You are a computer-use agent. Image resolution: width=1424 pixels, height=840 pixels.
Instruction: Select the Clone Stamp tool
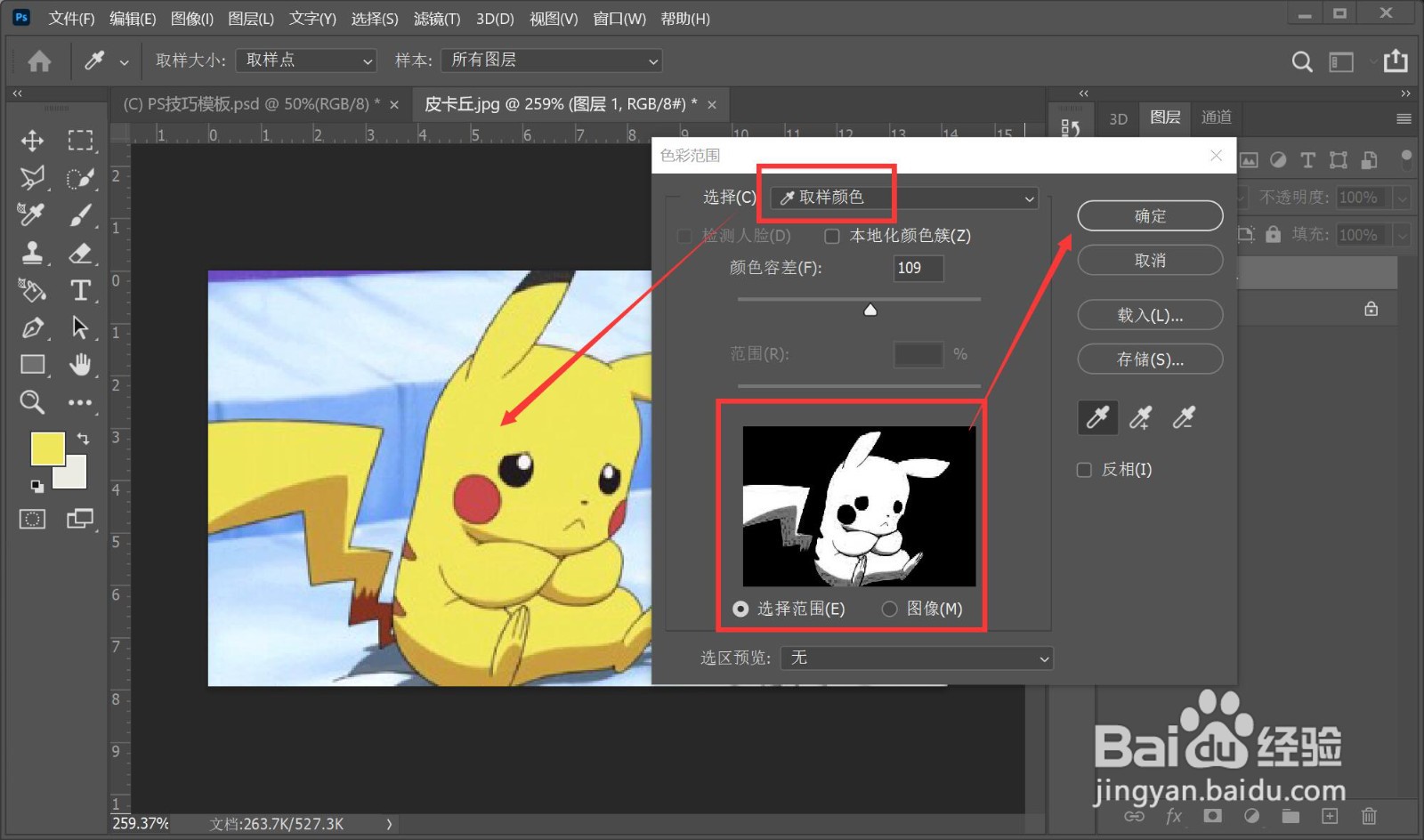pos(33,253)
